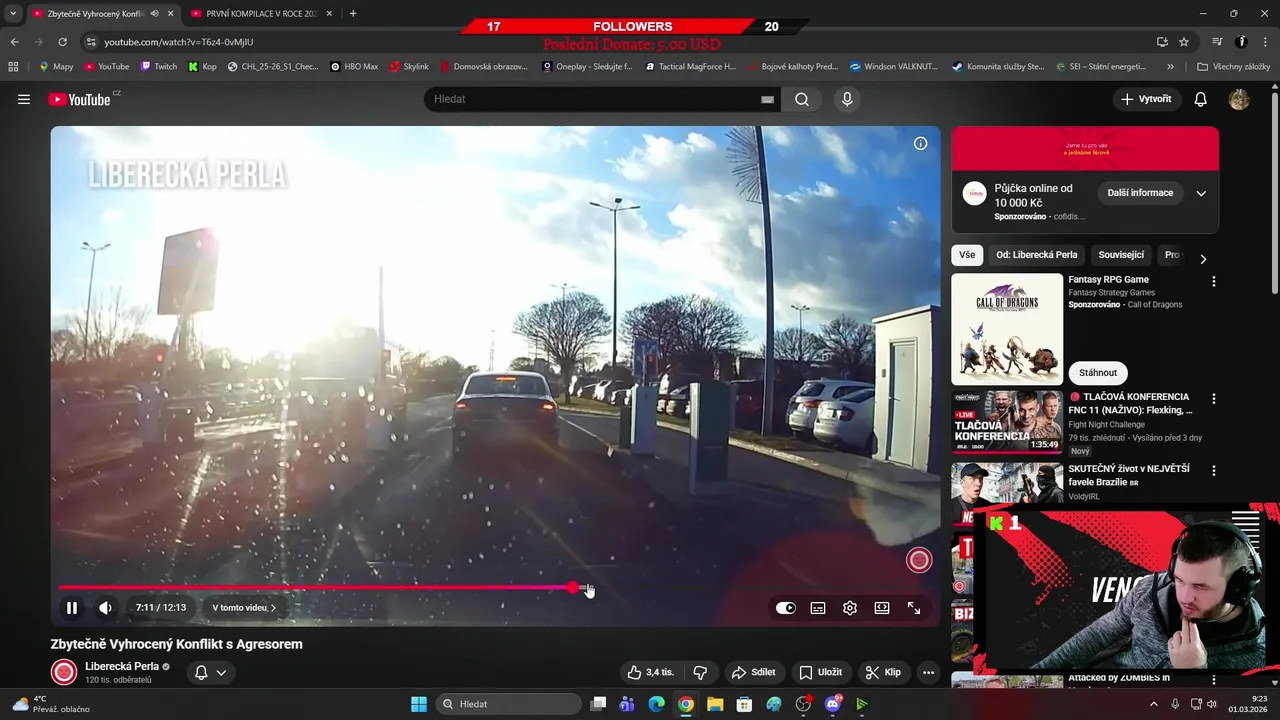Open File Explorer from taskbar

pyautogui.click(x=715, y=704)
